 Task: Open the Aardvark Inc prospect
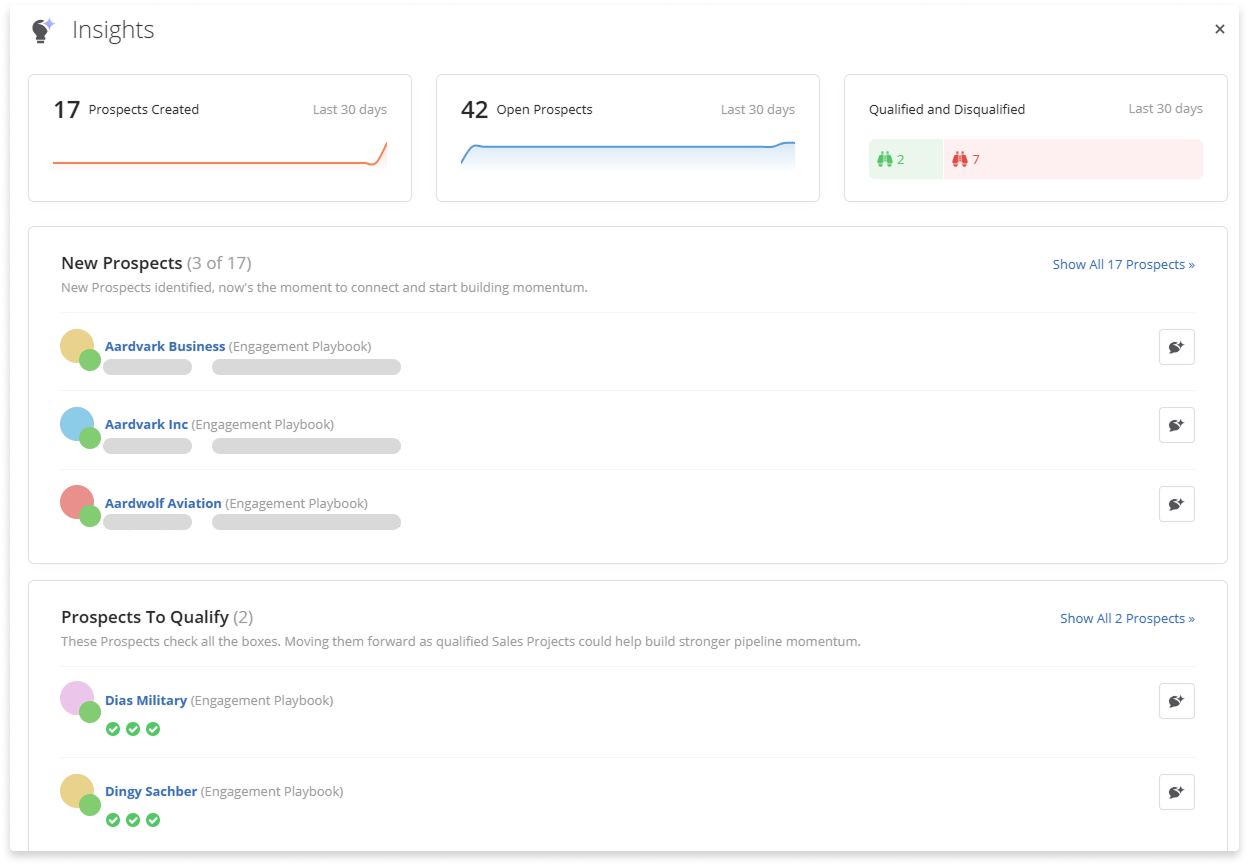(x=146, y=424)
